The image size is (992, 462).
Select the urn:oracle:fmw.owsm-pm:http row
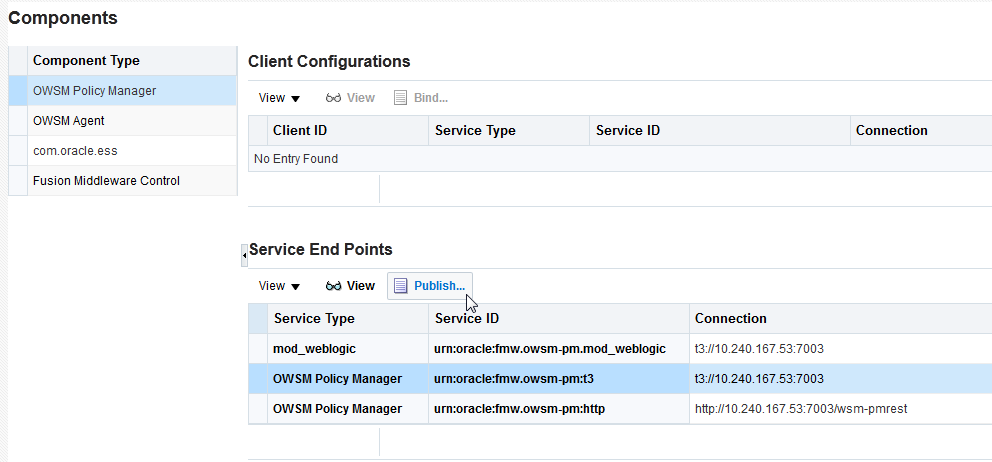pos(519,409)
